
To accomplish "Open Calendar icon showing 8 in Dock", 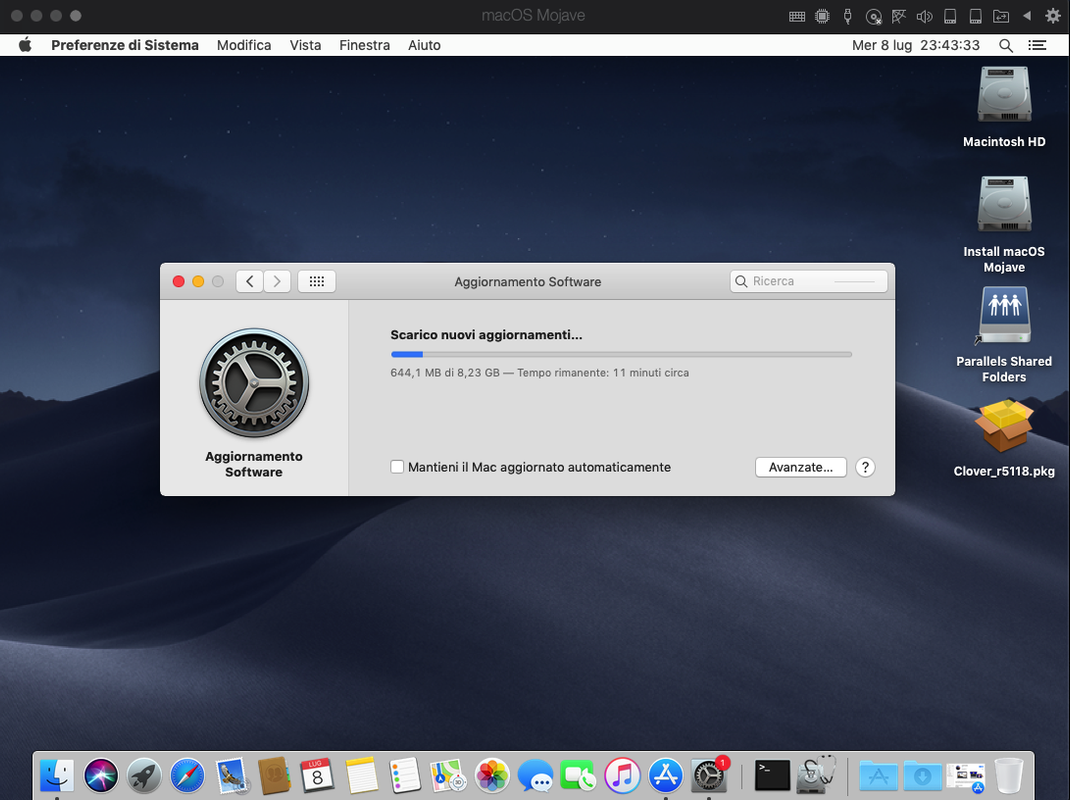I will click(x=317, y=776).
